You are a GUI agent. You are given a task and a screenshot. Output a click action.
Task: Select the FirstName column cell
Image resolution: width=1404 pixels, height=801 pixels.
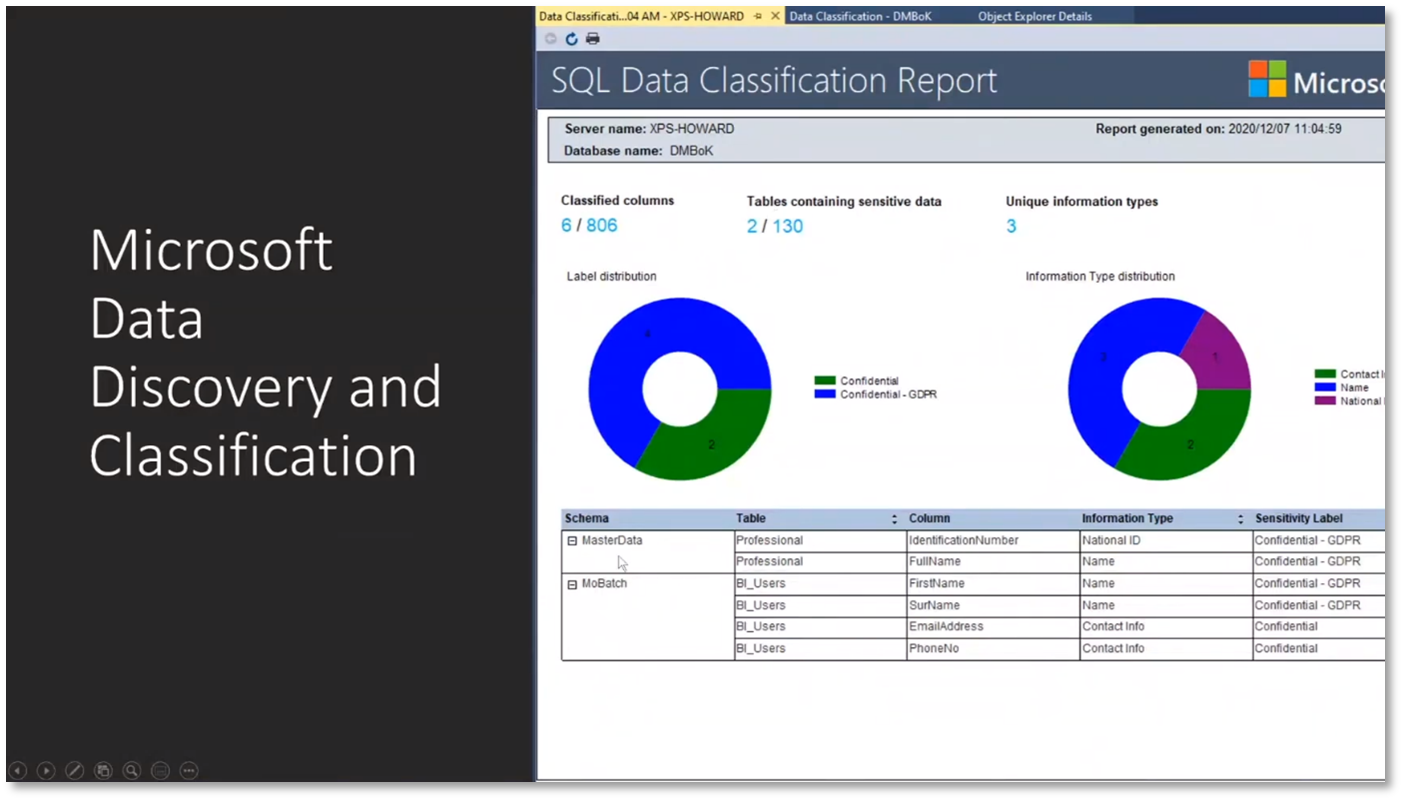tap(993, 584)
